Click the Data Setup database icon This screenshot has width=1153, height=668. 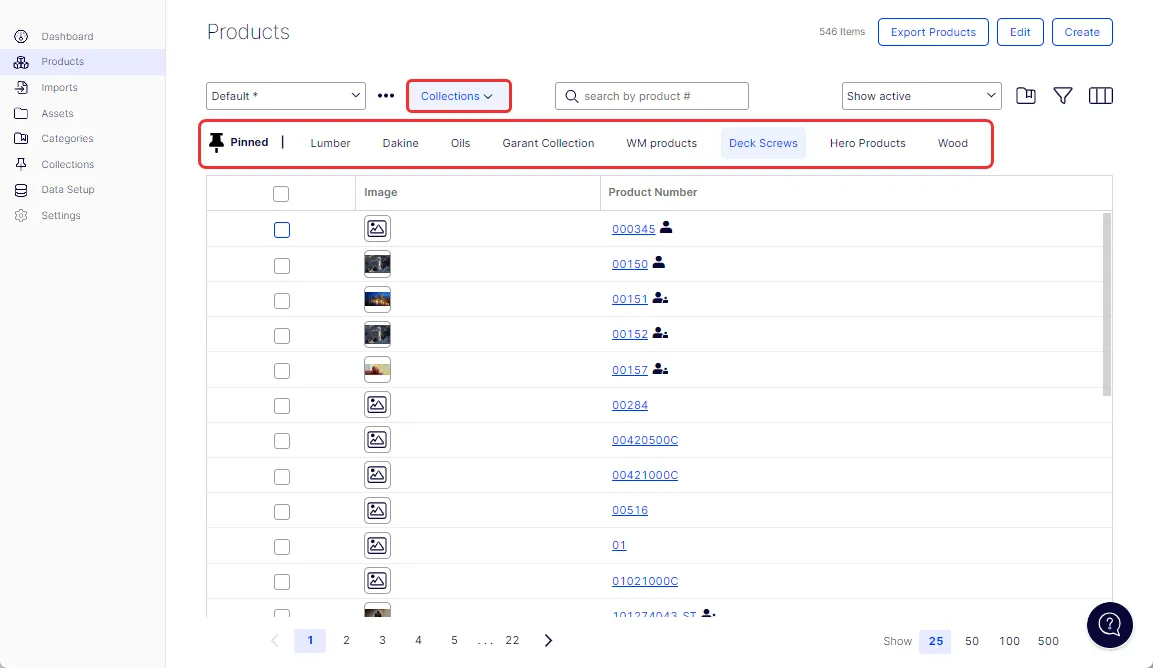(x=21, y=190)
